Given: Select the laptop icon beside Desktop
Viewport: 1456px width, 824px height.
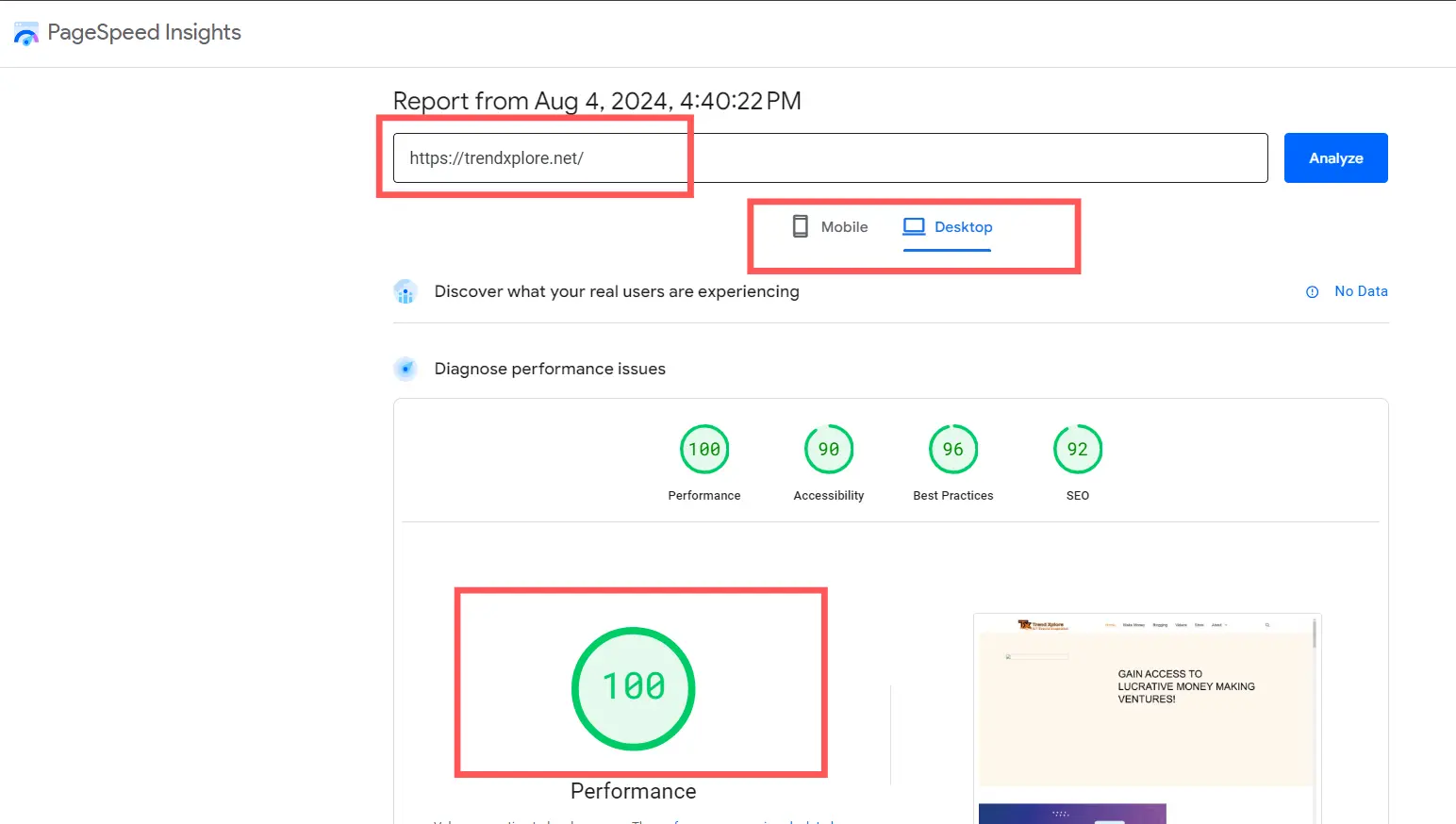Looking at the screenshot, I should [x=913, y=225].
